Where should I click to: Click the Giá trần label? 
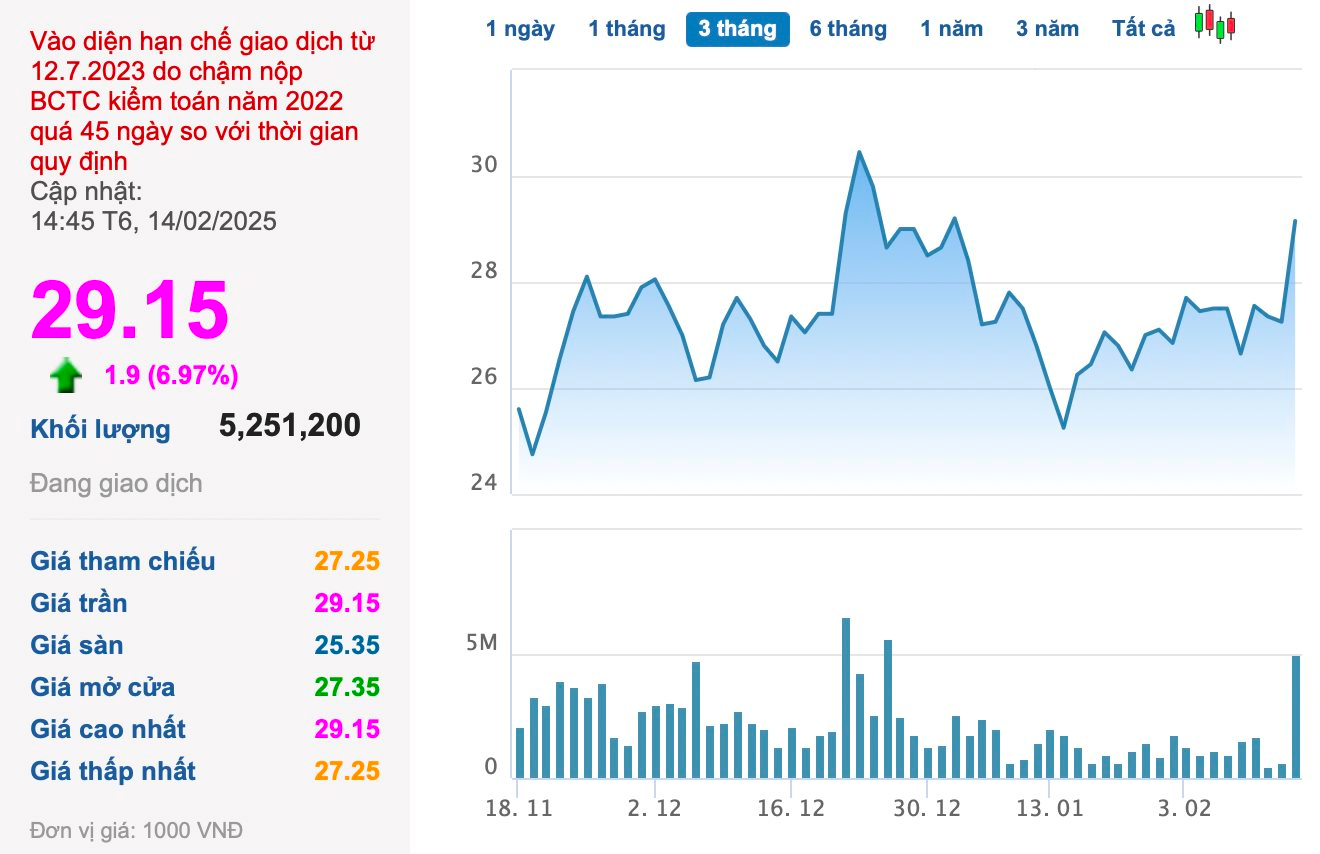pyautogui.click(x=79, y=603)
